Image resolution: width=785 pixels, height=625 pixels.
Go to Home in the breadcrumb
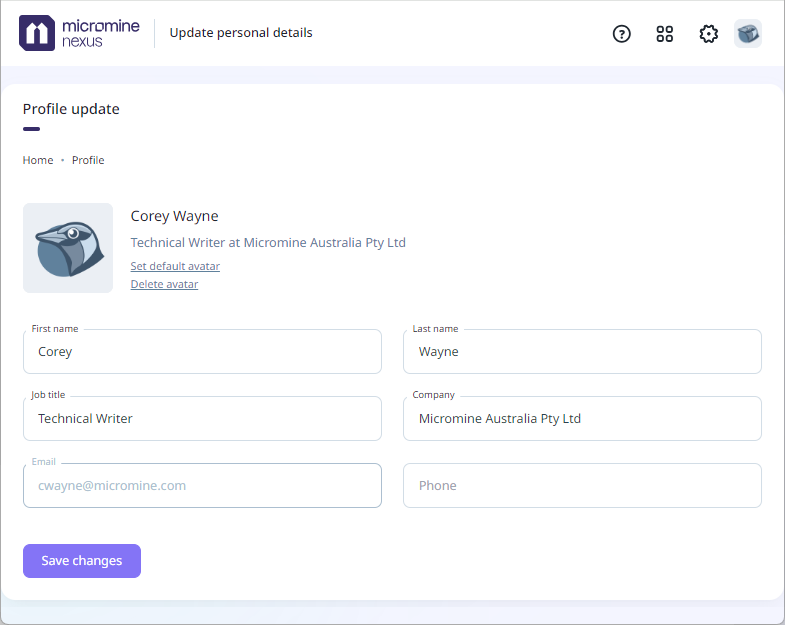click(38, 160)
